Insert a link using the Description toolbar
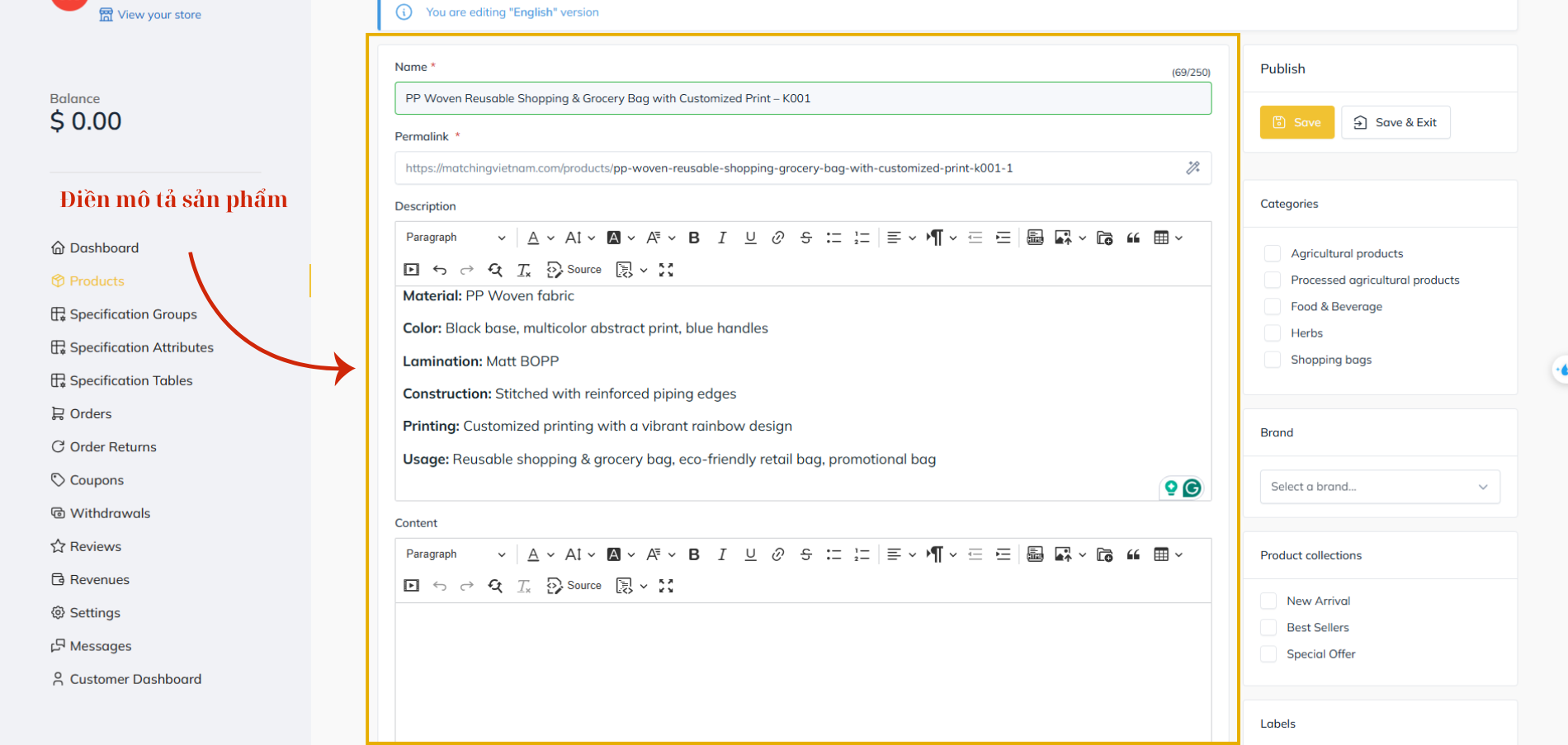The width and height of the screenshot is (1568, 745). pyautogui.click(x=777, y=238)
